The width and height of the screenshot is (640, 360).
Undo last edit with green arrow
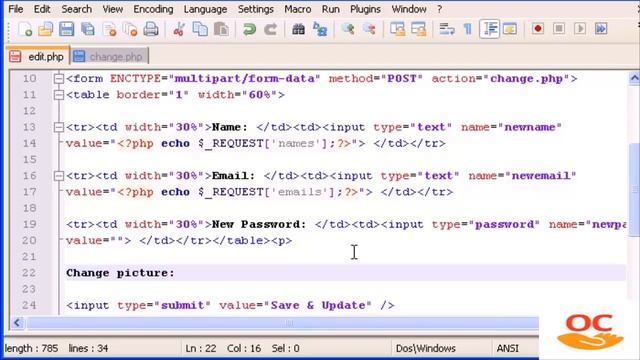coord(249,29)
